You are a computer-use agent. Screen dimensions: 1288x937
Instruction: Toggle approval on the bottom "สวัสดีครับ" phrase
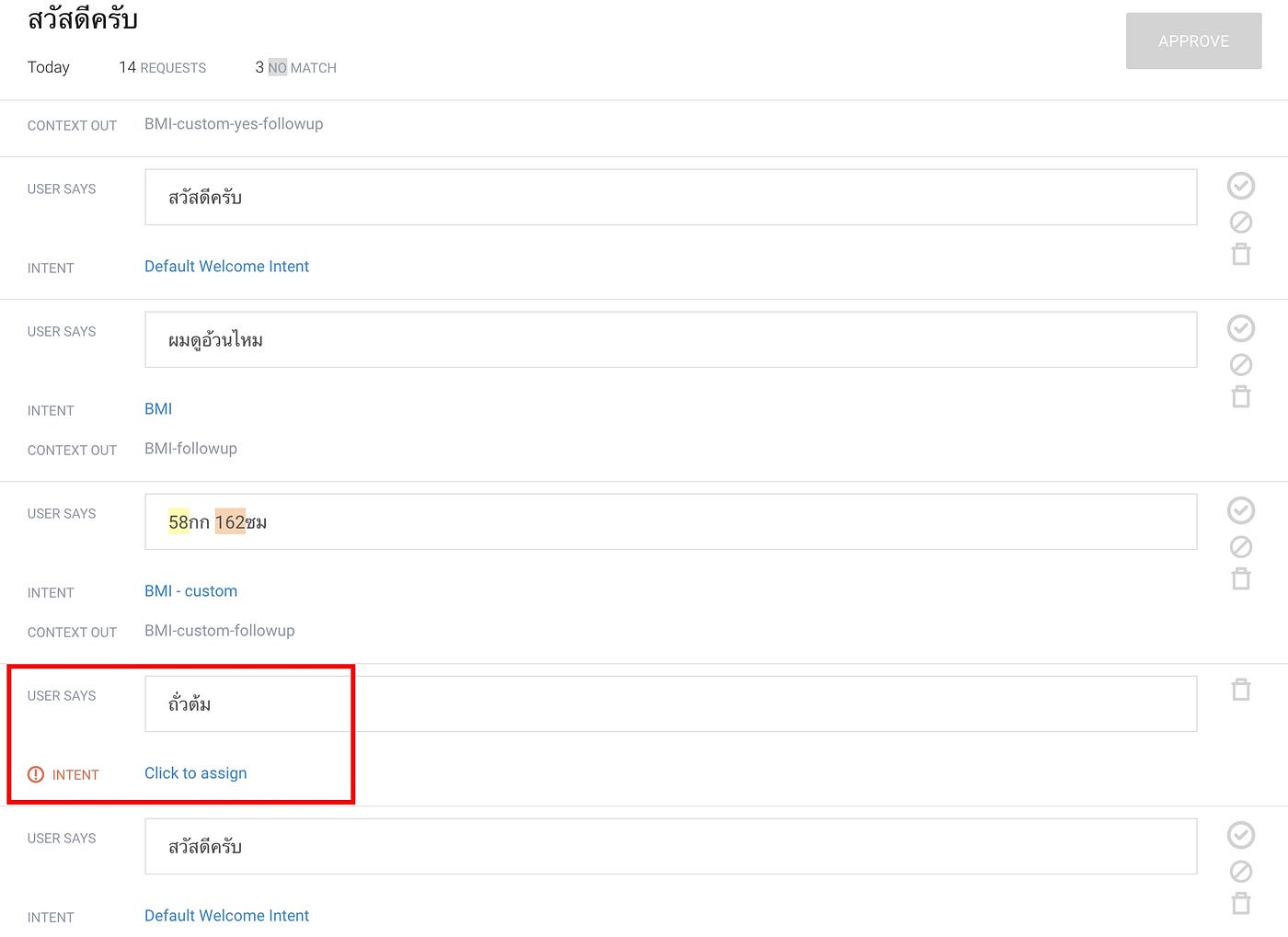pyautogui.click(x=1241, y=835)
